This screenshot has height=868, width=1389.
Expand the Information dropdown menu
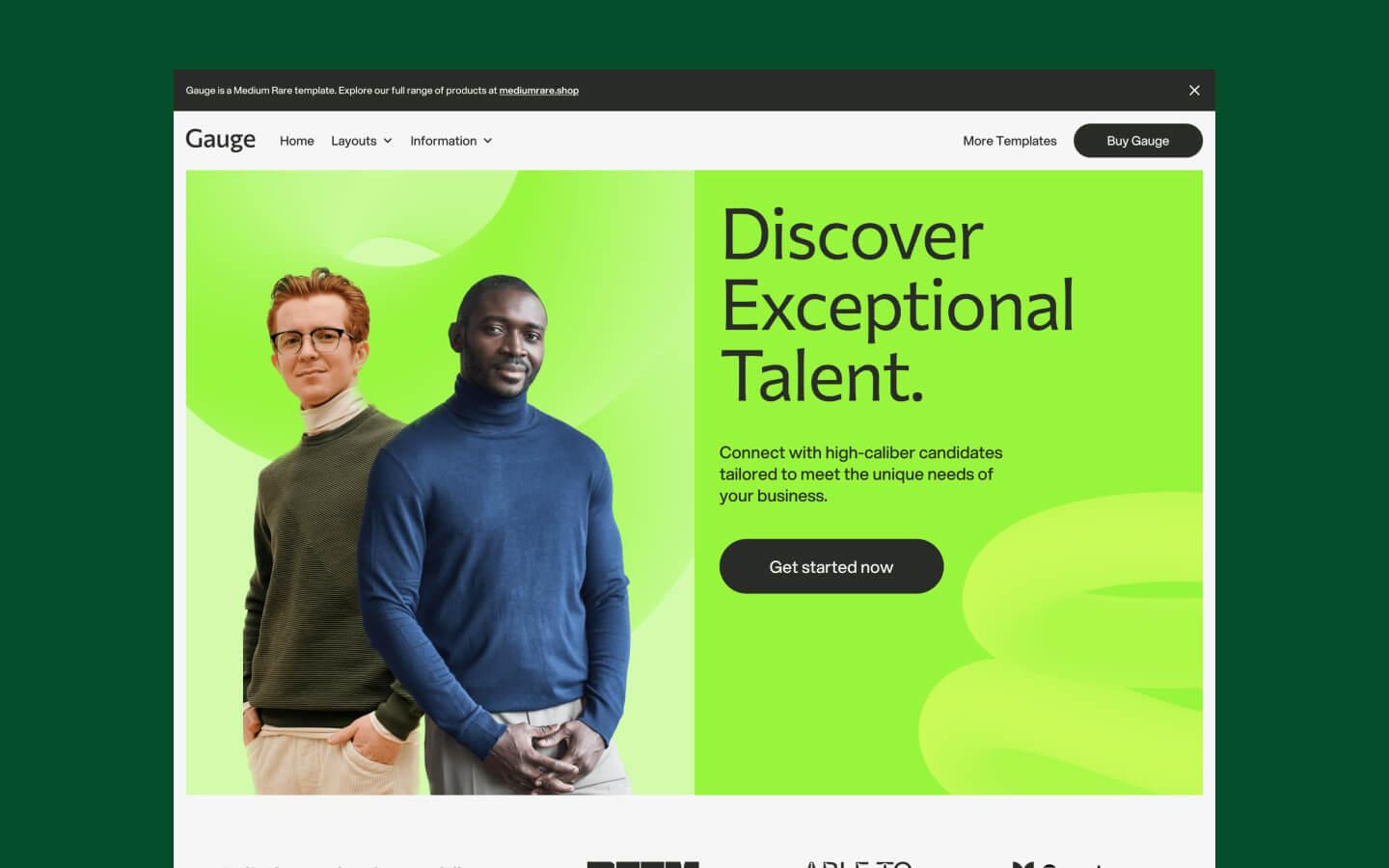tap(451, 141)
